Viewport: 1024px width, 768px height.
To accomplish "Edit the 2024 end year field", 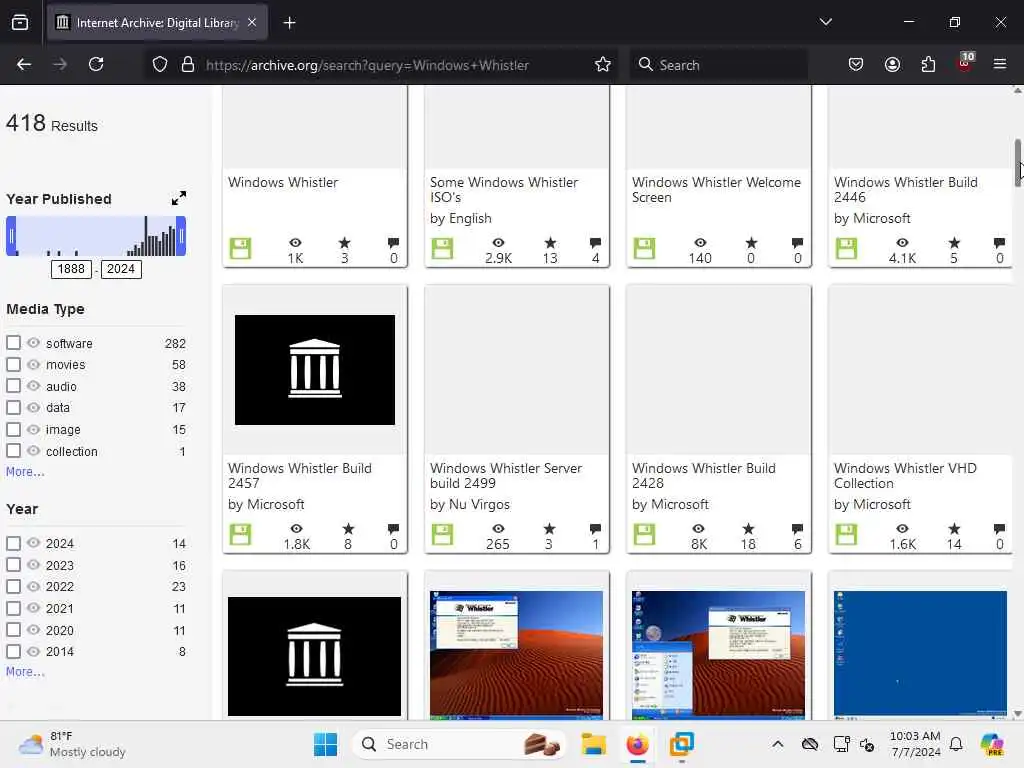I will 121,269.
